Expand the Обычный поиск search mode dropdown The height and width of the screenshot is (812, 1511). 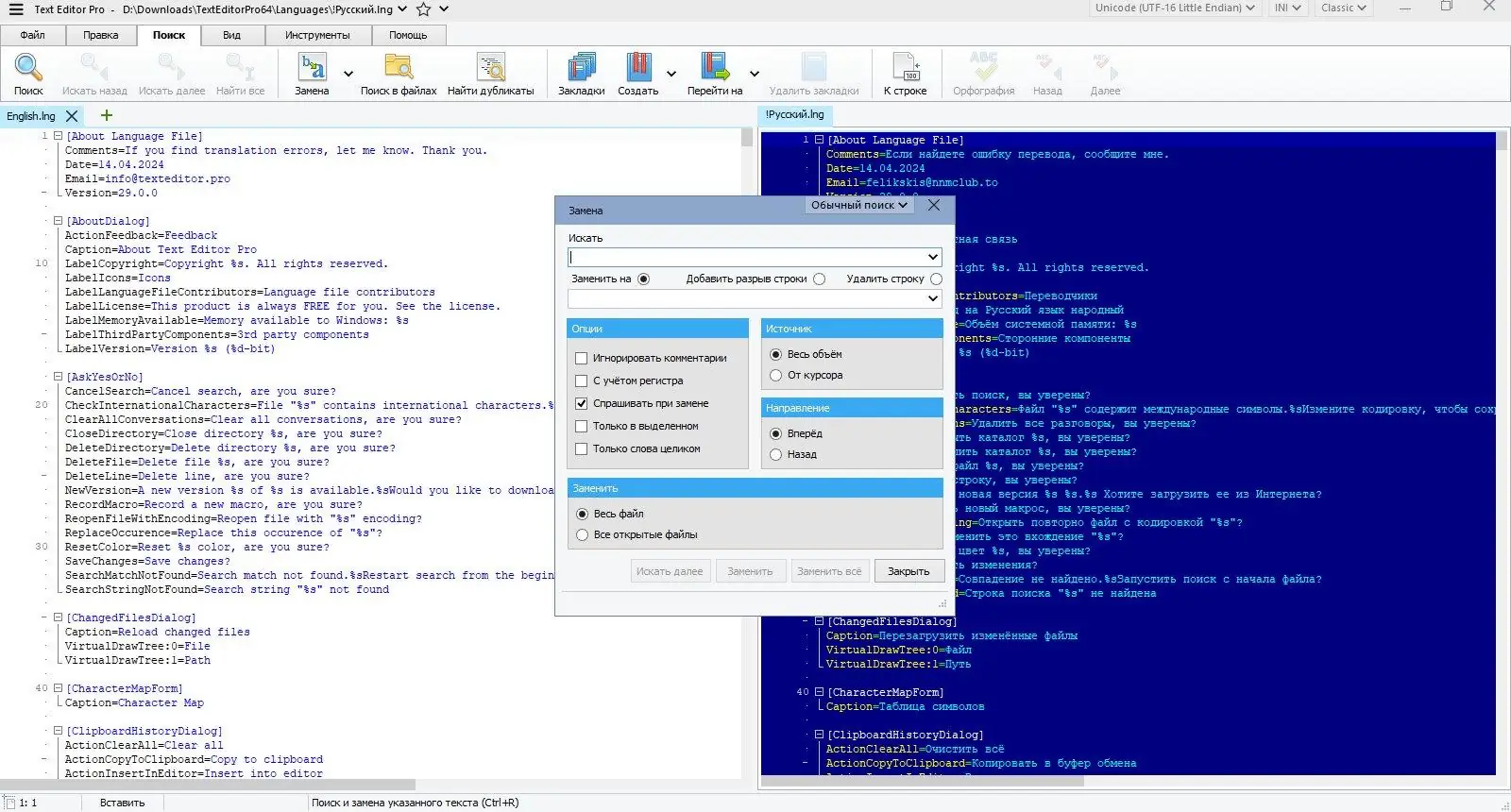[858, 205]
